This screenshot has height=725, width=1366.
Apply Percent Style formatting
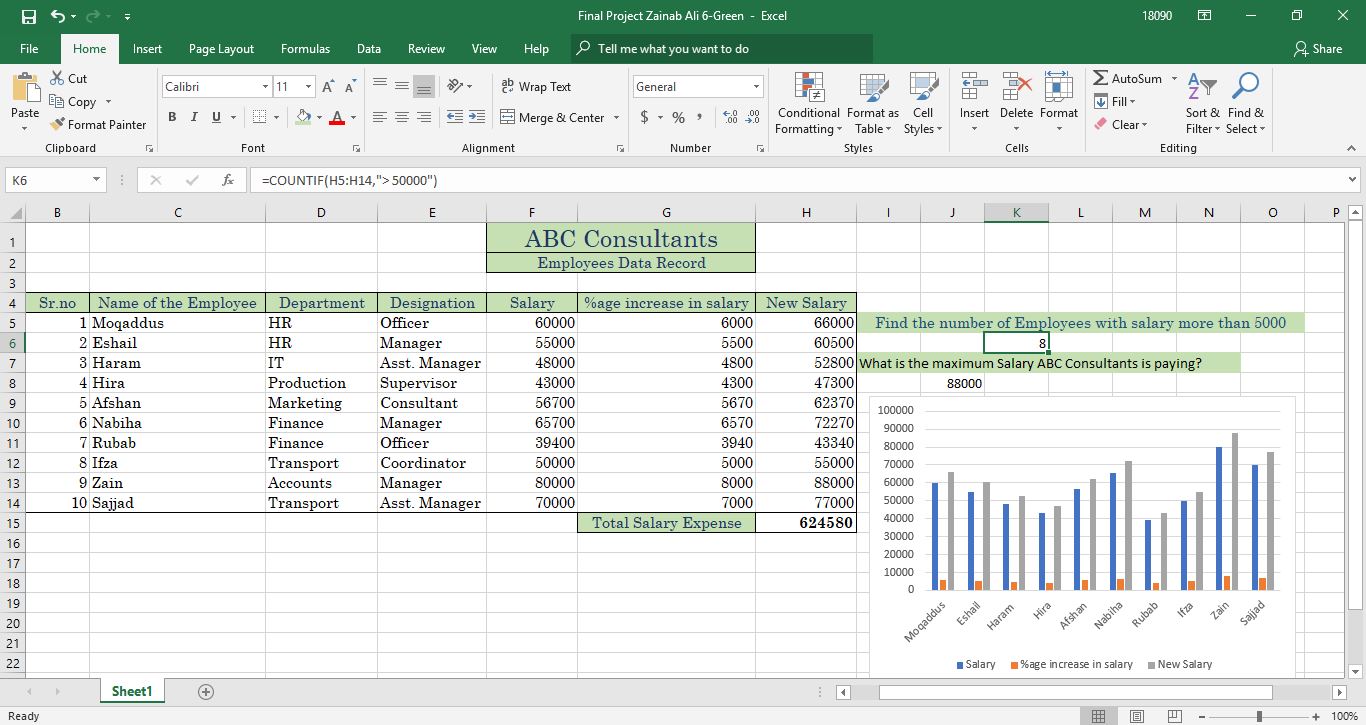[x=676, y=117]
